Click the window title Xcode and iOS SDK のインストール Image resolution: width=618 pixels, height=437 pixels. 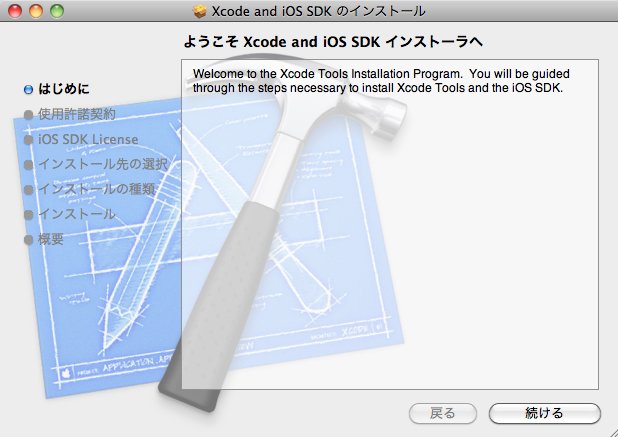point(318,11)
